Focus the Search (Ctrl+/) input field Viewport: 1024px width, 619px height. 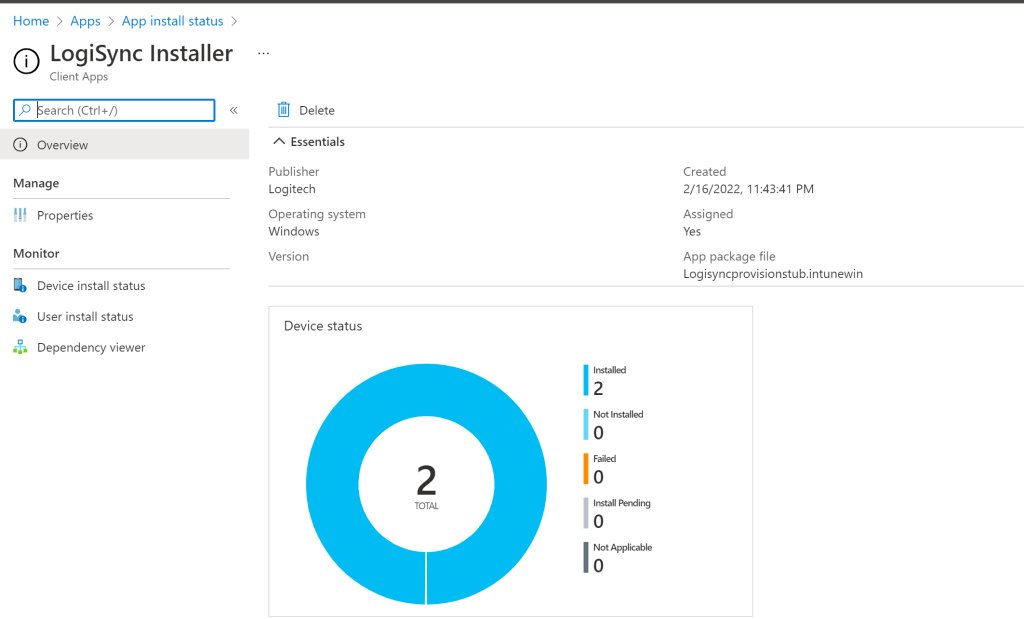click(x=122, y=111)
